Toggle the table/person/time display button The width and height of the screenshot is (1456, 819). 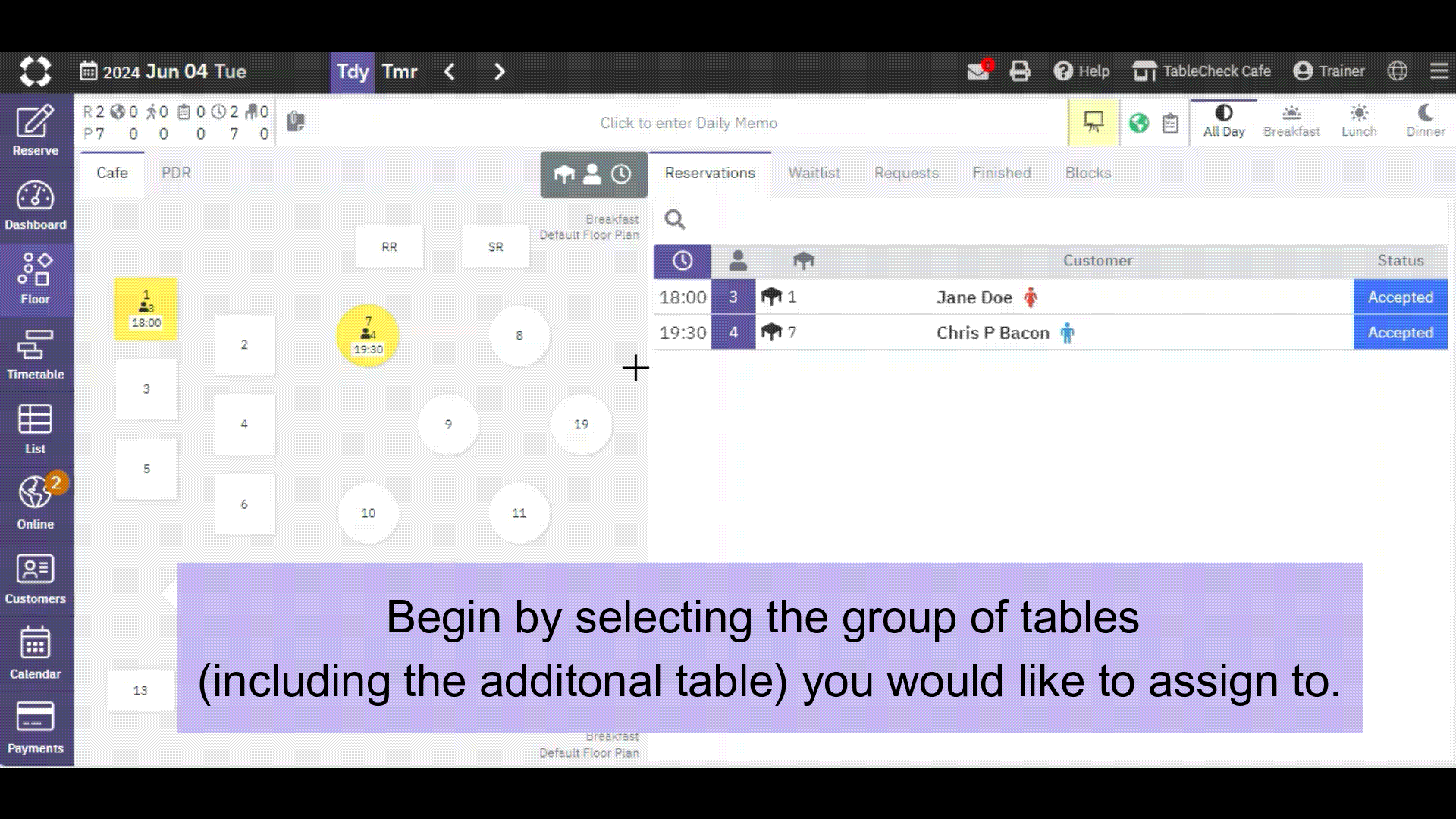(x=594, y=174)
